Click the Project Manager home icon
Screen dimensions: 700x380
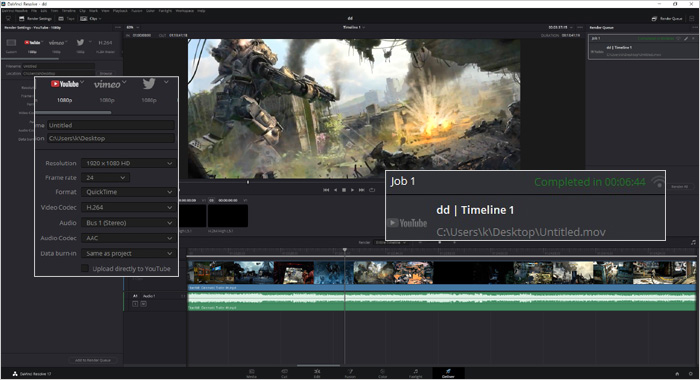click(677, 374)
